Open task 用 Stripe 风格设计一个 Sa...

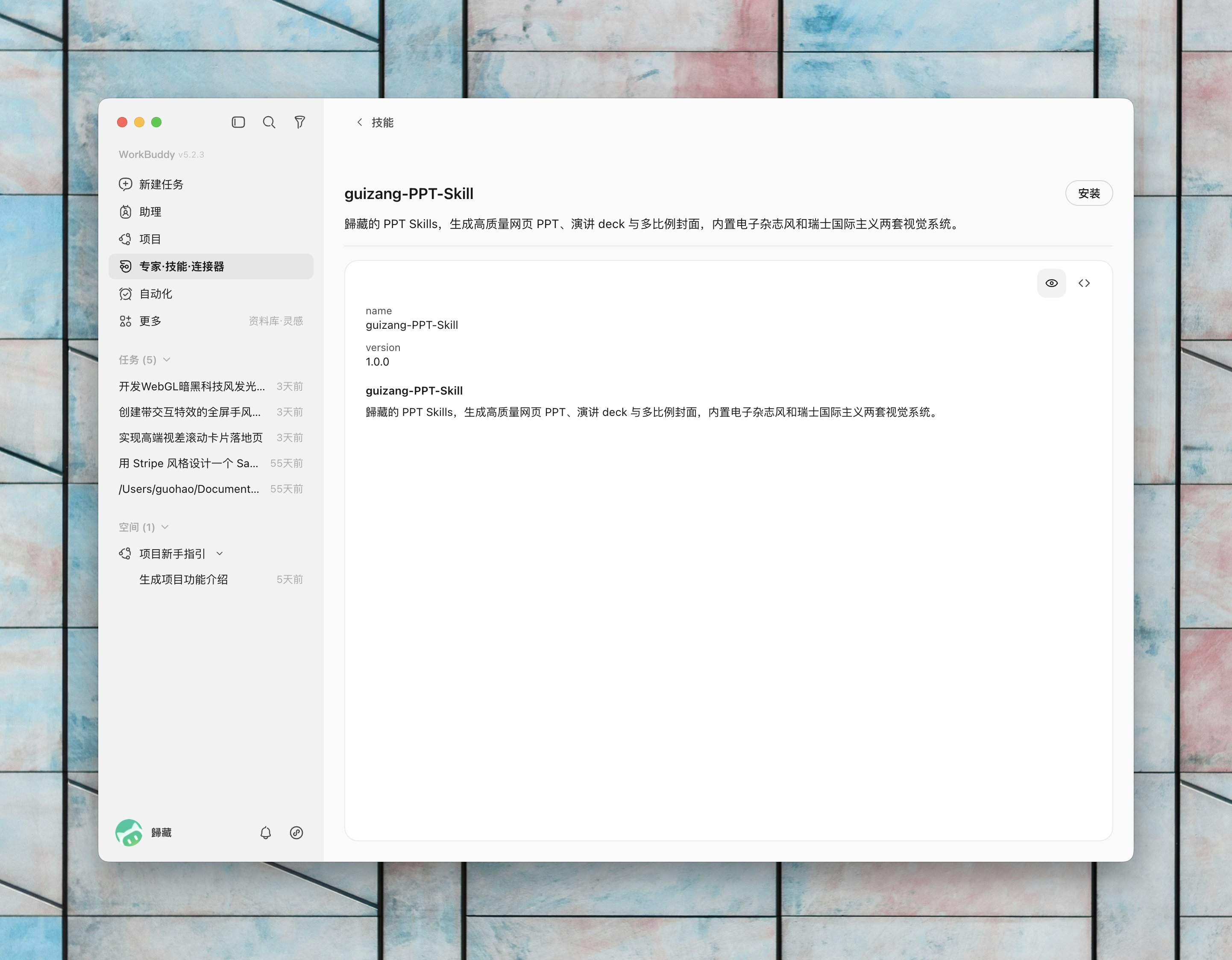tap(211, 464)
